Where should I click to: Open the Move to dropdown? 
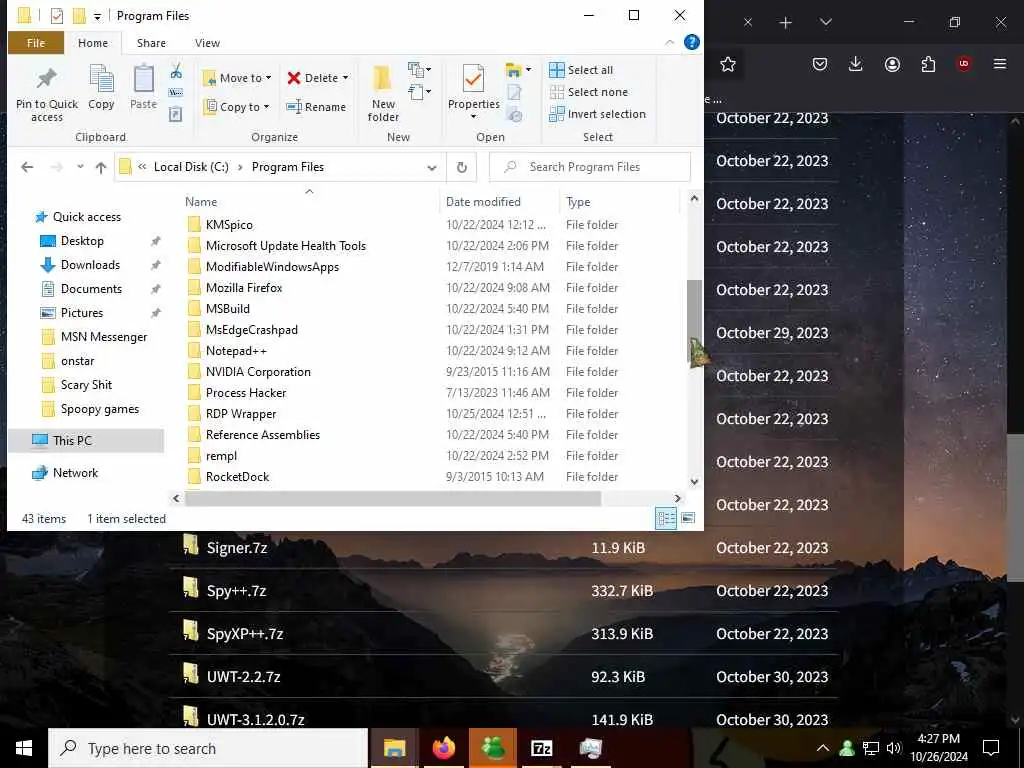pos(237,78)
